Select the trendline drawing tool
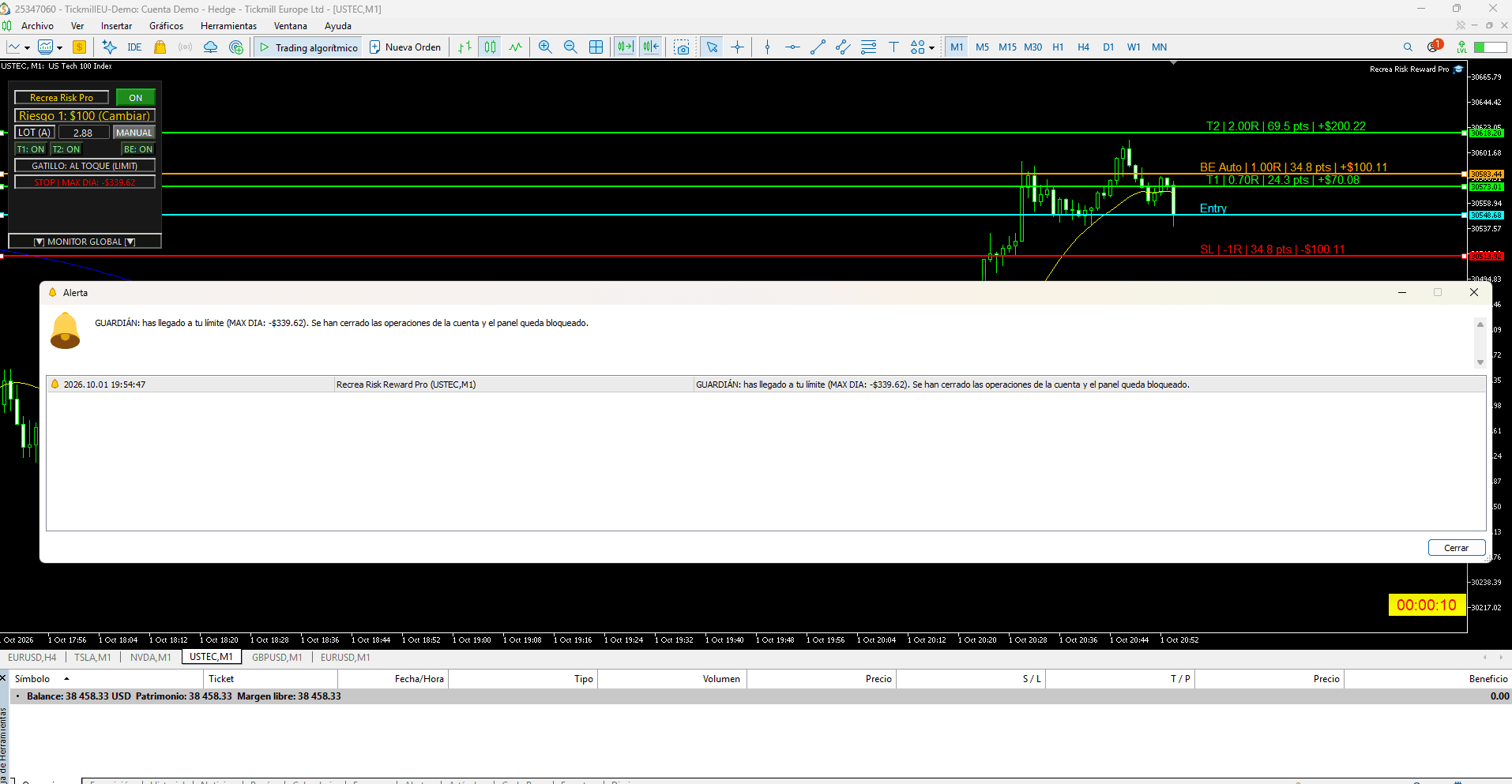The width and height of the screenshot is (1512, 784). tap(818, 47)
